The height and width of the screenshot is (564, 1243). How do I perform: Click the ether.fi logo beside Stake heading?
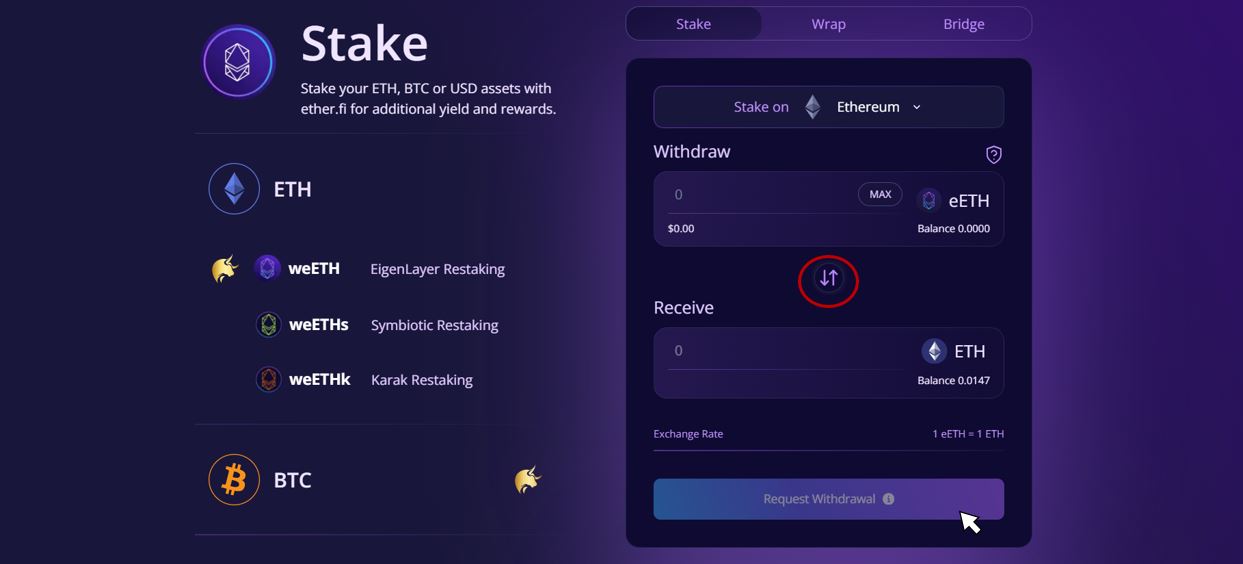pyautogui.click(x=238, y=62)
